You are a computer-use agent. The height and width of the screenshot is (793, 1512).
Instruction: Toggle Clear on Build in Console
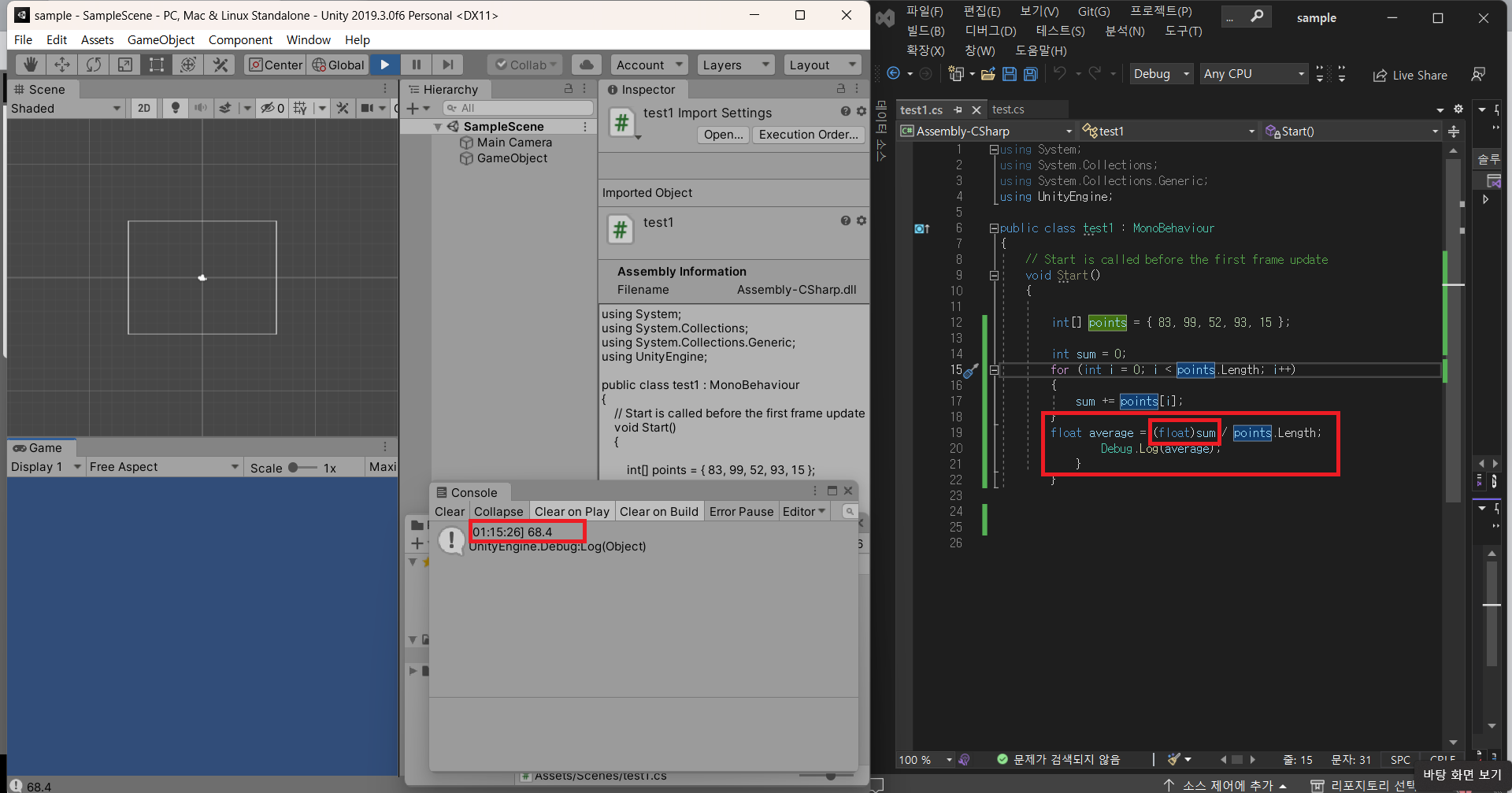pos(659,512)
